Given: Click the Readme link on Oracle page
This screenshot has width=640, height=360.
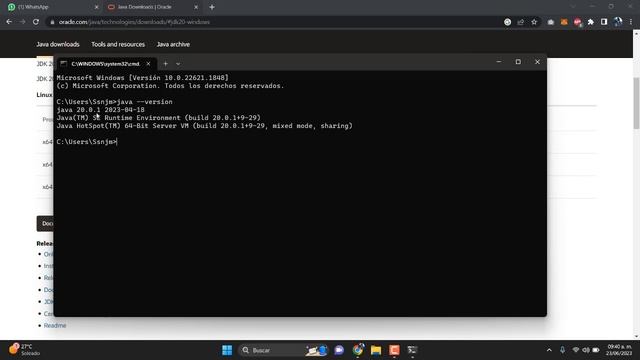Looking at the screenshot, I should click(x=55, y=325).
